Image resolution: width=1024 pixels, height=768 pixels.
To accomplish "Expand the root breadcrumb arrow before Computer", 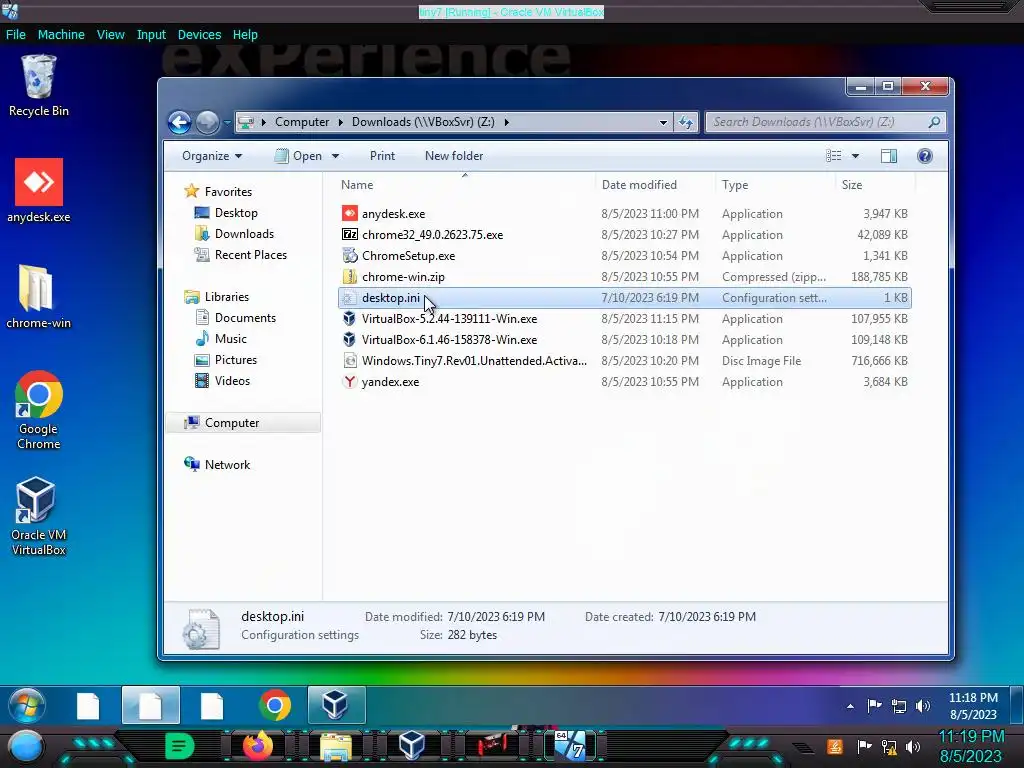I will 263,122.
